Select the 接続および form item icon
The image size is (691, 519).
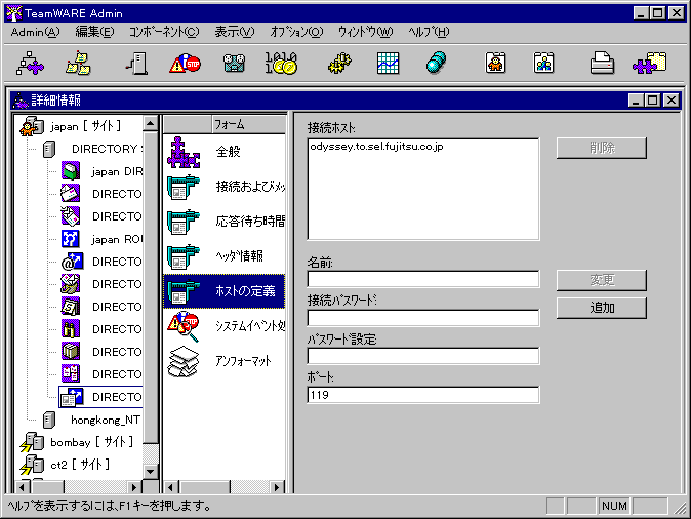pos(183,187)
